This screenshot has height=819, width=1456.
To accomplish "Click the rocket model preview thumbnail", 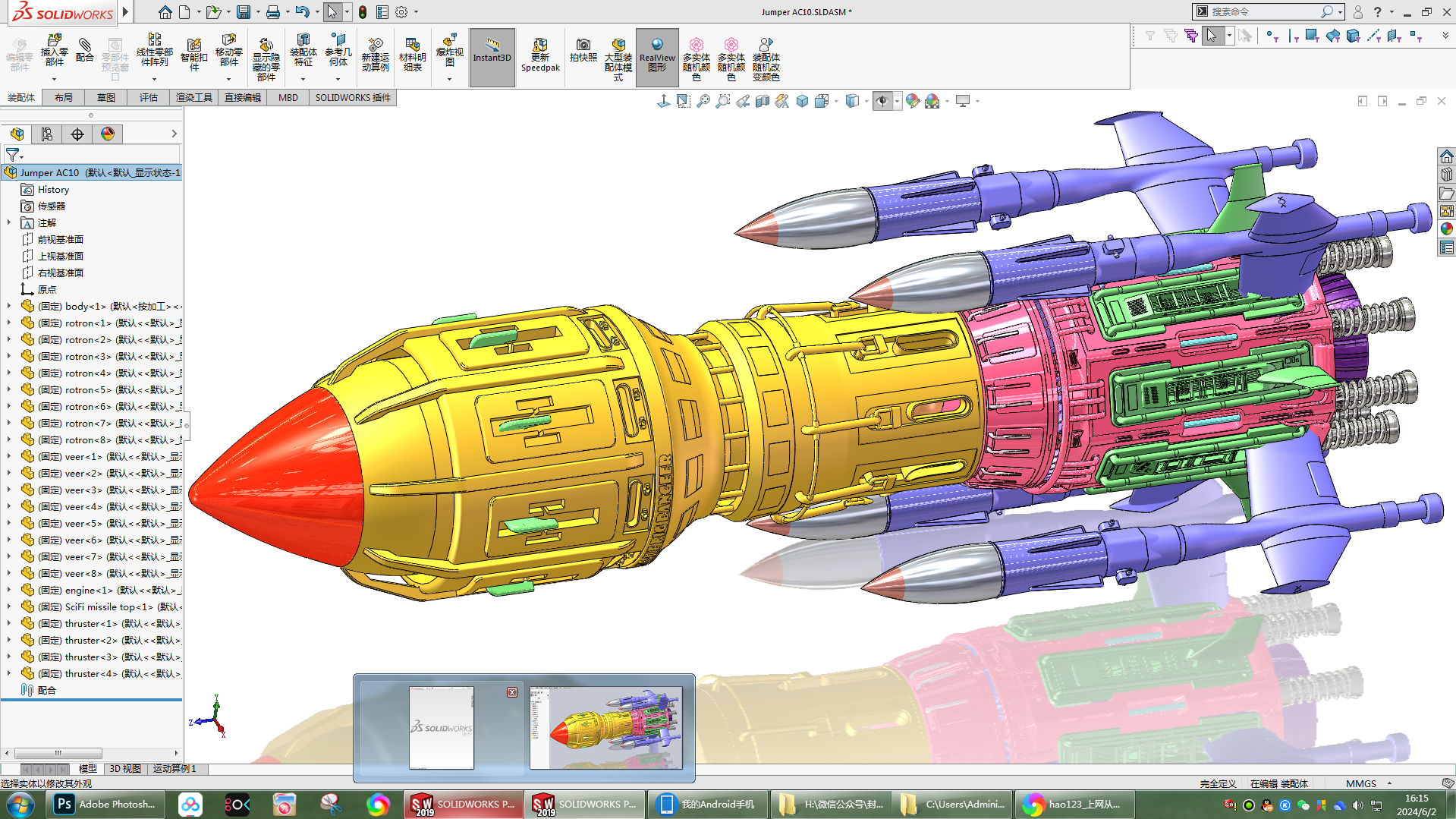I will (x=605, y=728).
